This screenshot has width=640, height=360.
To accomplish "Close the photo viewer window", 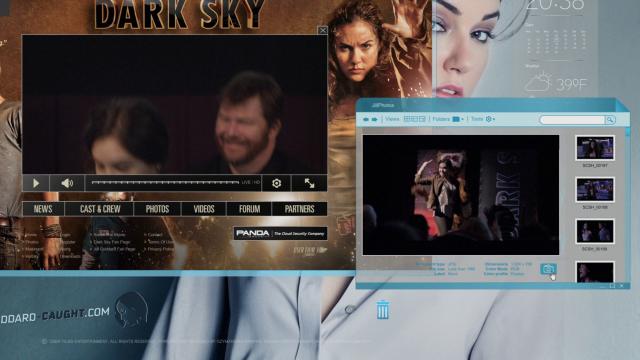I will click(621, 286).
